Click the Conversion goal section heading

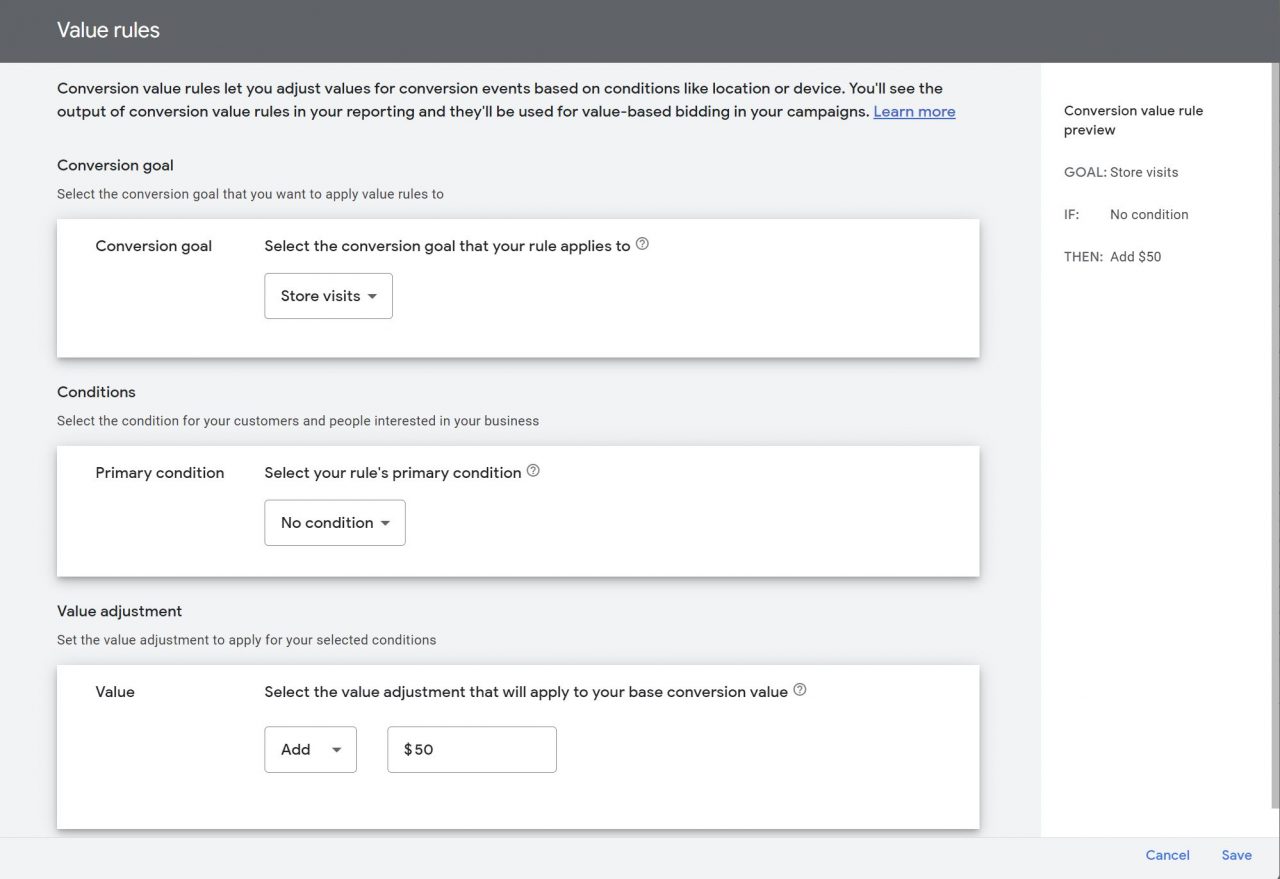pyautogui.click(x=115, y=165)
